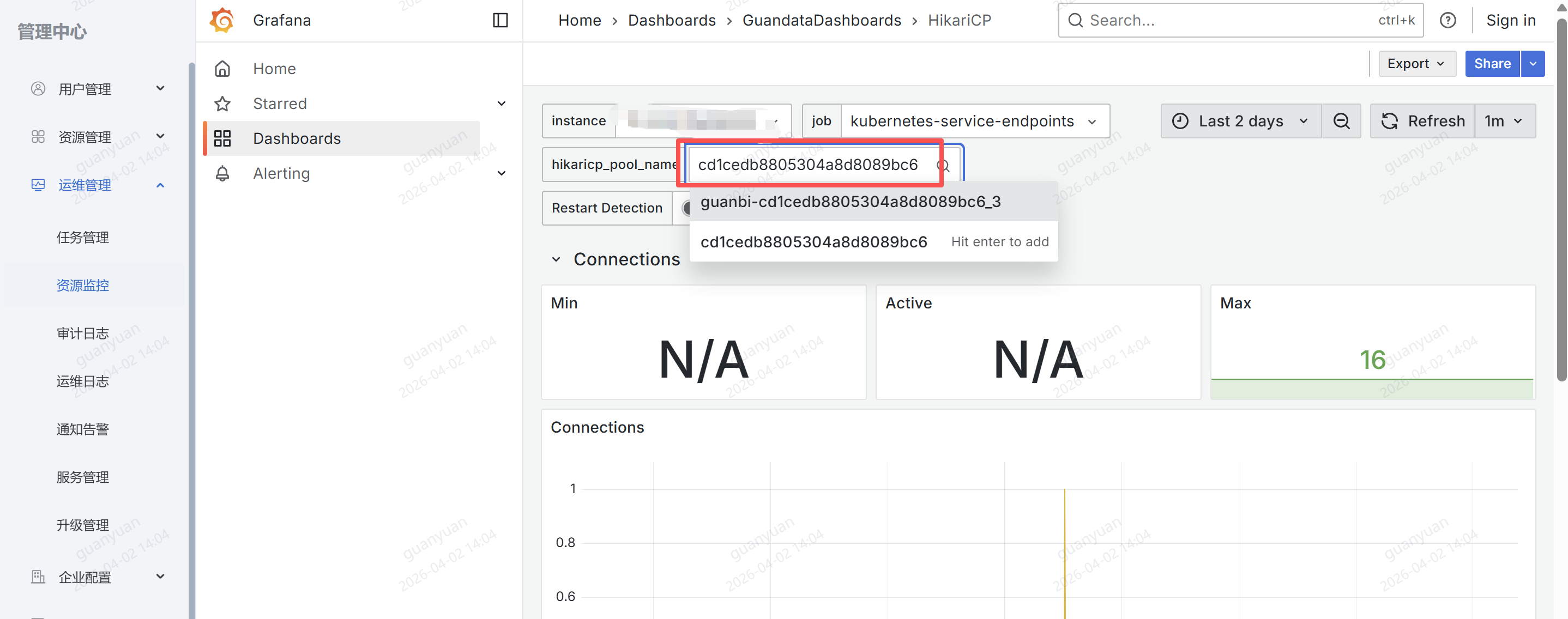Select guanbi-cd1cedb8805304a8d8089bc6_3 option
This screenshot has height=619, width=1568.
(x=850, y=202)
